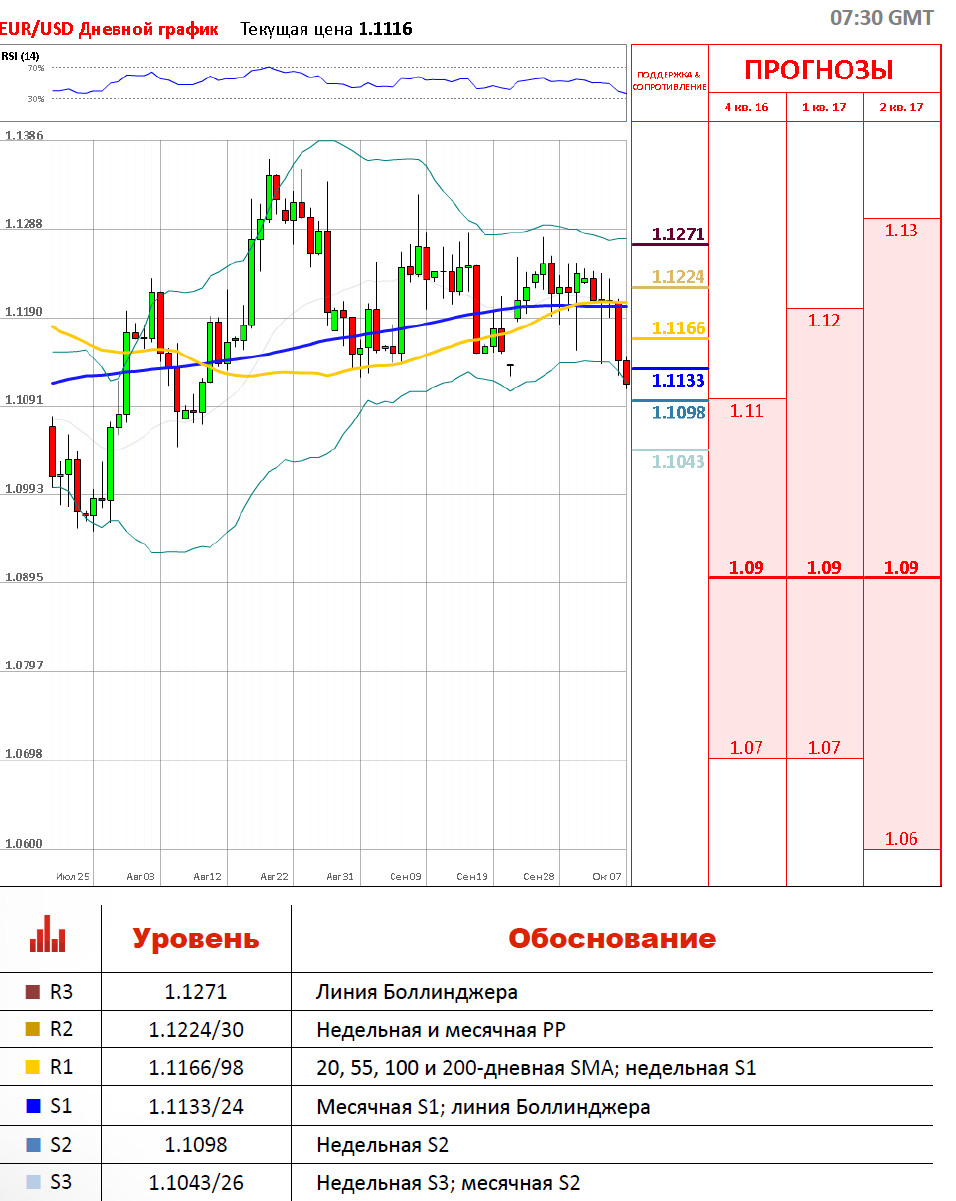Click the 'EUR/USD Дневной график' title
Viewport: 956px width, 1201px height.
pos(109,29)
